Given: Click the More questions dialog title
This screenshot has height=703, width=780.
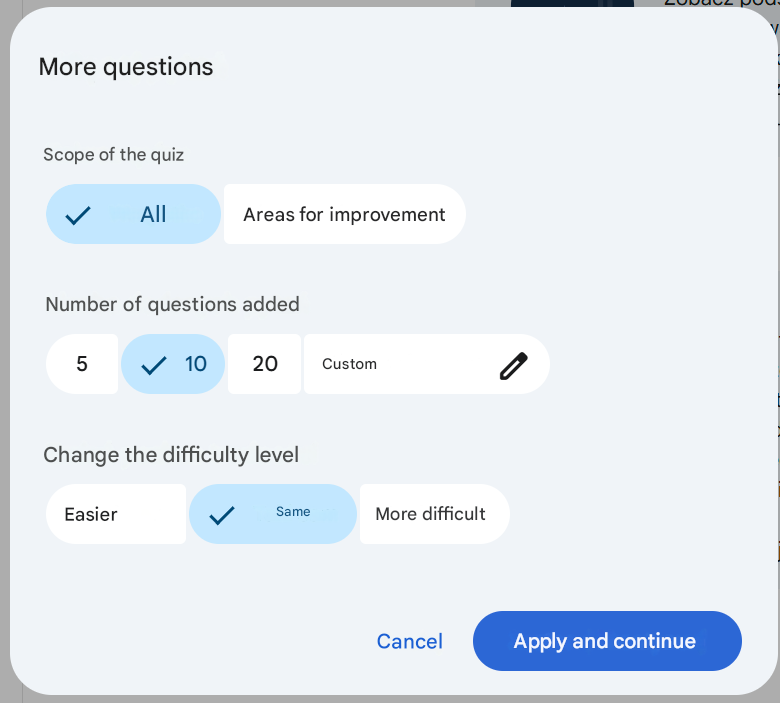Looking at the screenshot, I should pyautogui.click(x=126, y=67).
